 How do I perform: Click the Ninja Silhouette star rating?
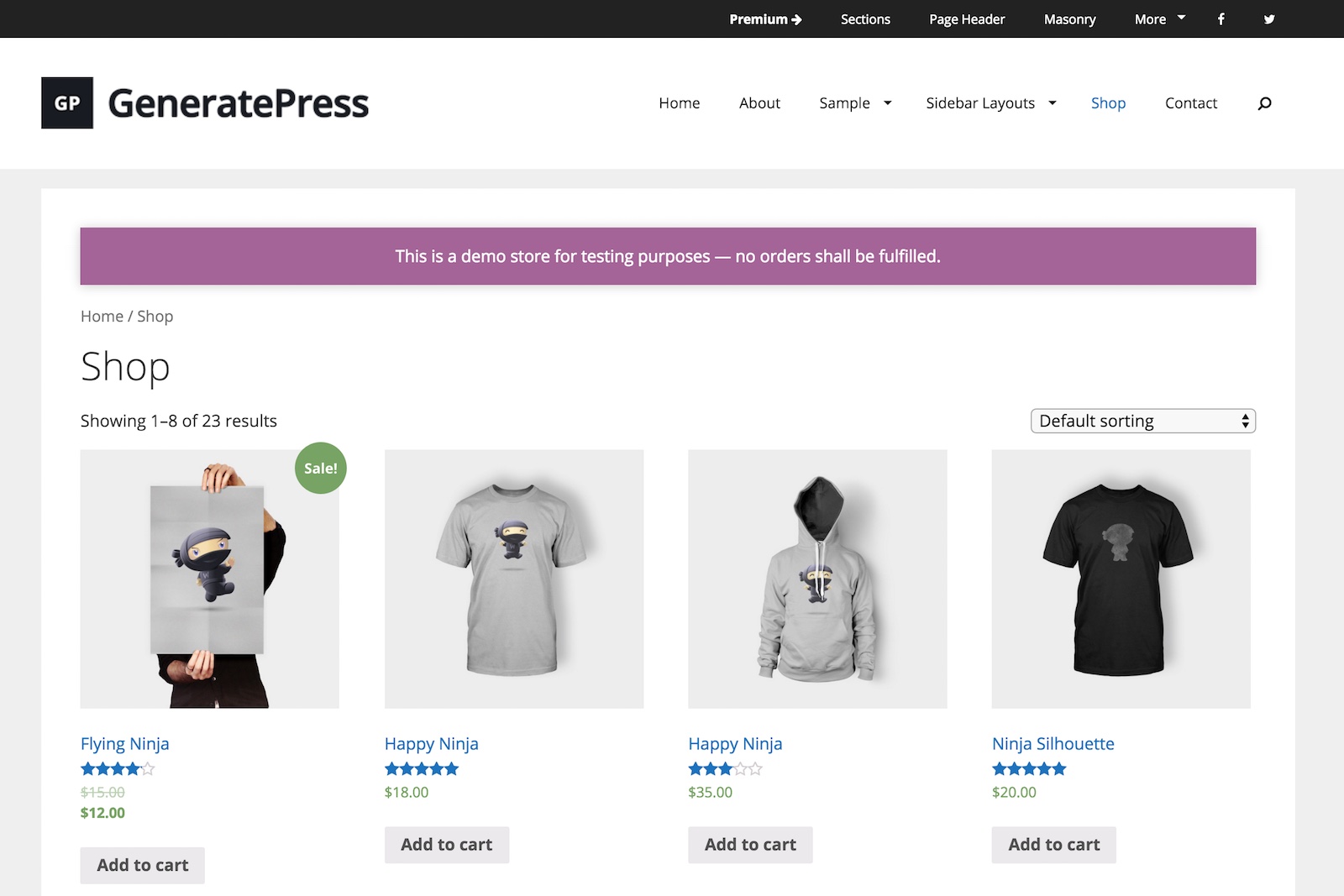1029,768
